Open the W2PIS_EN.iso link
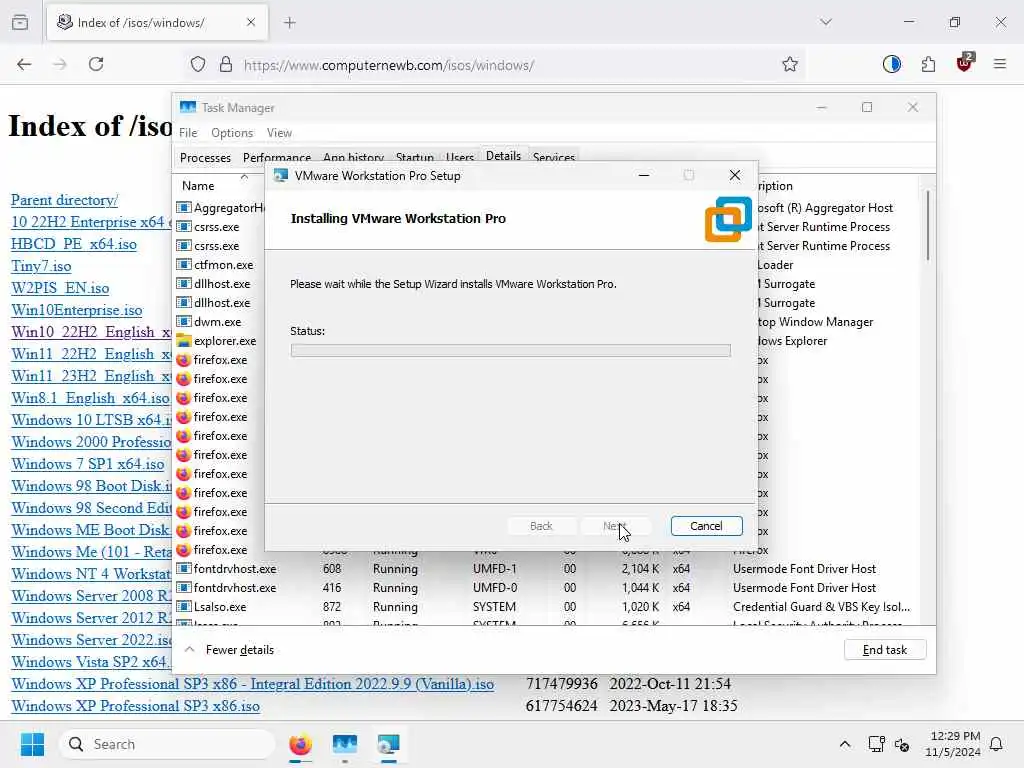 pos(60,288)
